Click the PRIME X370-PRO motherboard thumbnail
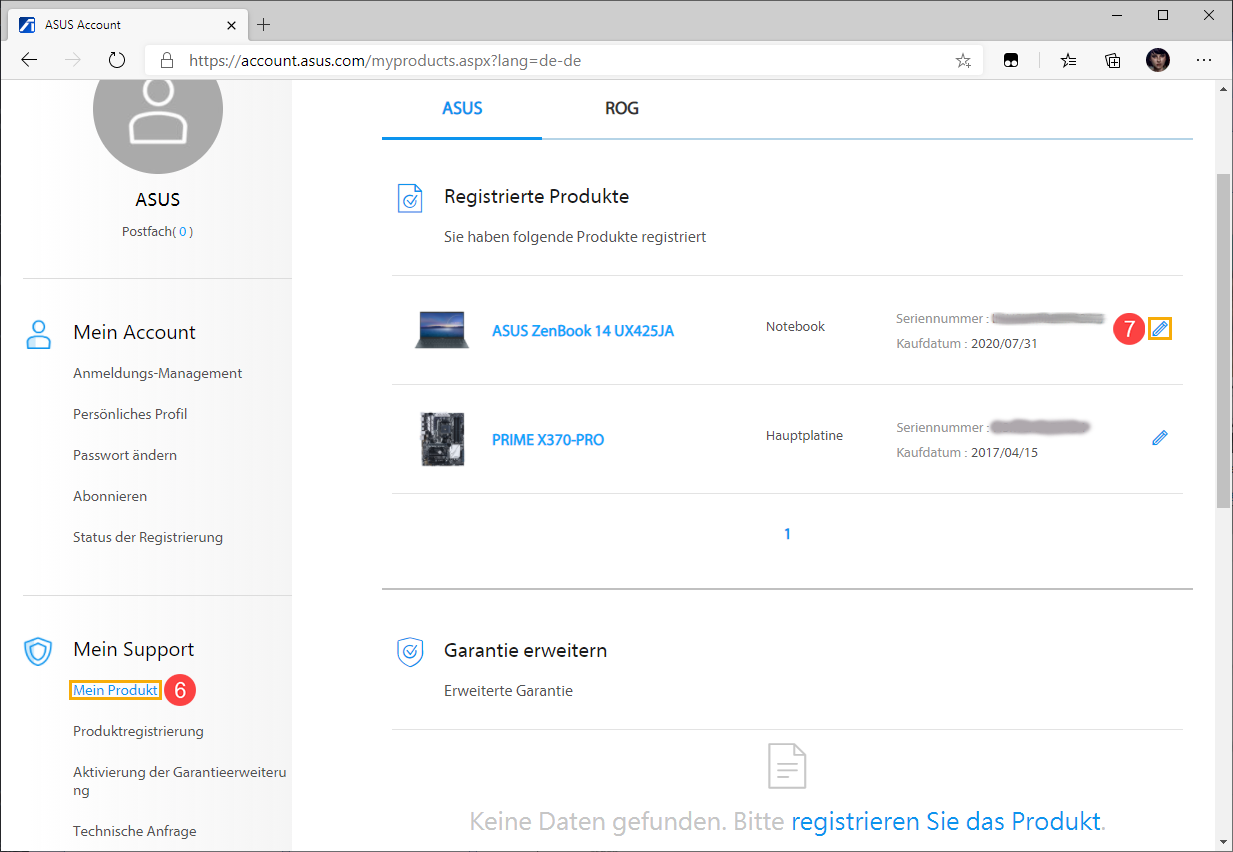This screenshot has width=1233, height=852. pyautogui.click(x=441, y=439)
